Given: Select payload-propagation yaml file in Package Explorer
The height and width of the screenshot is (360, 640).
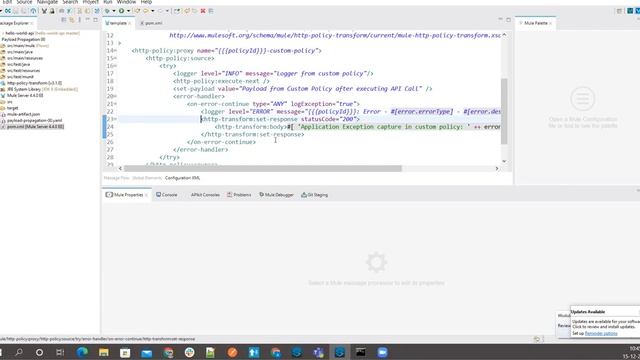Looking at the screenshot, I should tap(31, 120).
